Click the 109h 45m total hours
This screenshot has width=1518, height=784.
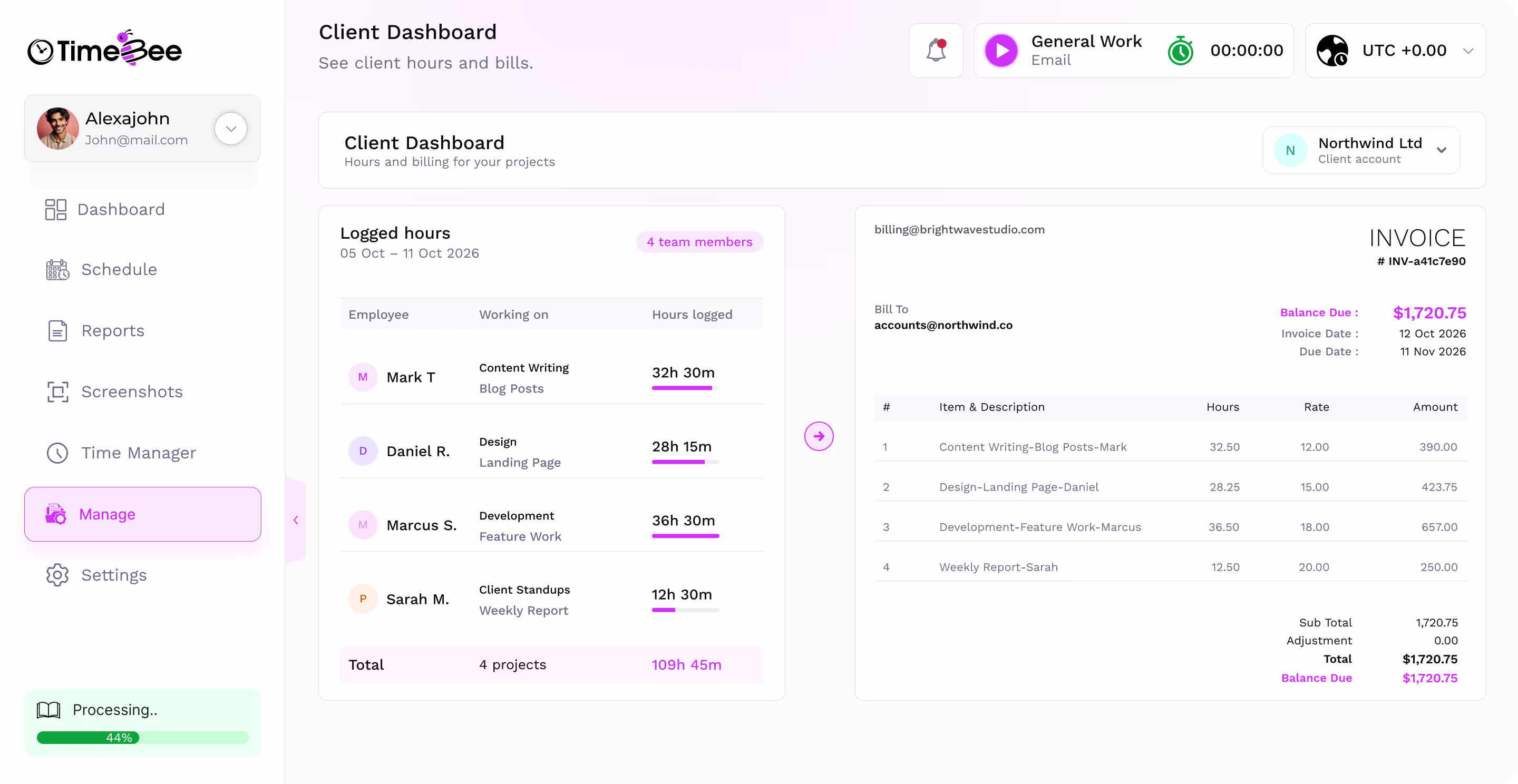point(686,665)
